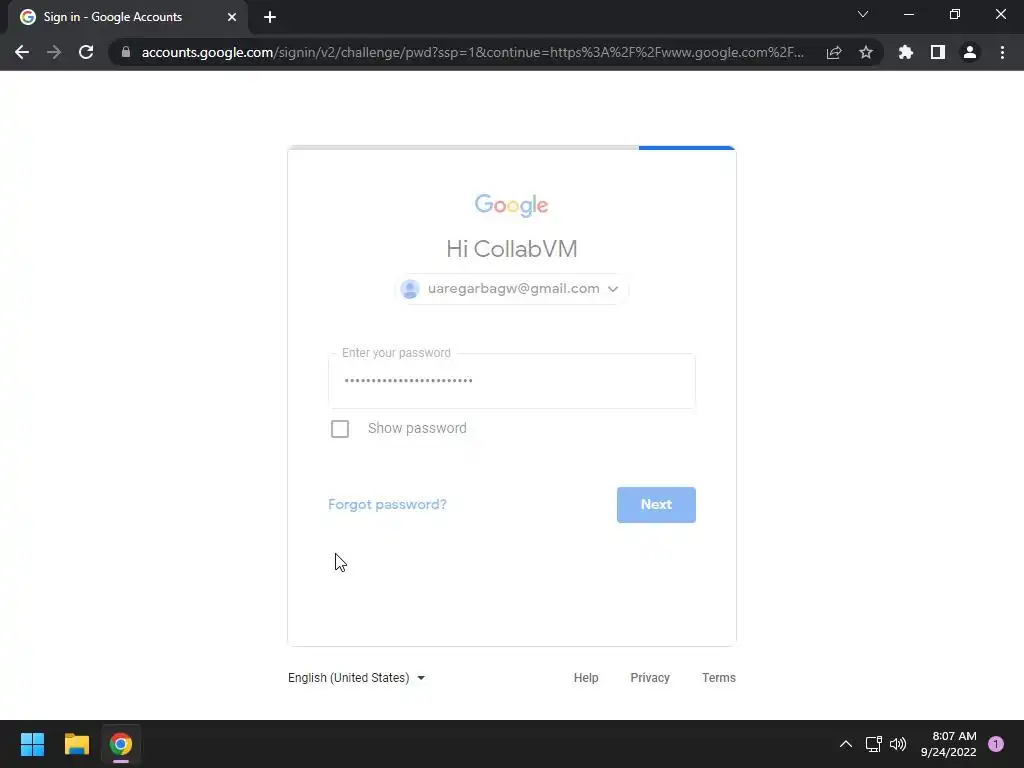The height and width of the screenshot is (768, 1024).
Task: Open the volume speaker icon
Action: coord(898,744)
